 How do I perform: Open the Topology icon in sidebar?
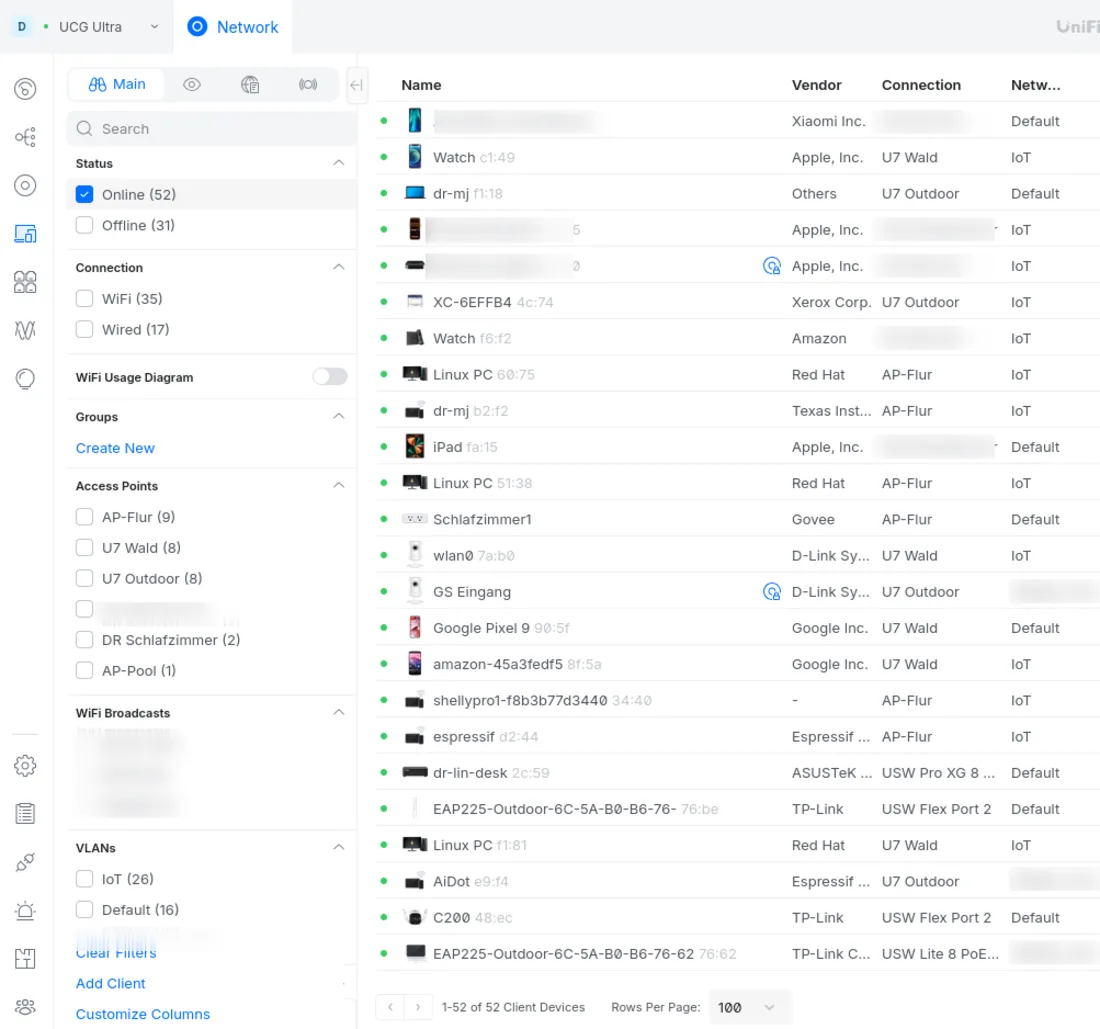point(25,137)
